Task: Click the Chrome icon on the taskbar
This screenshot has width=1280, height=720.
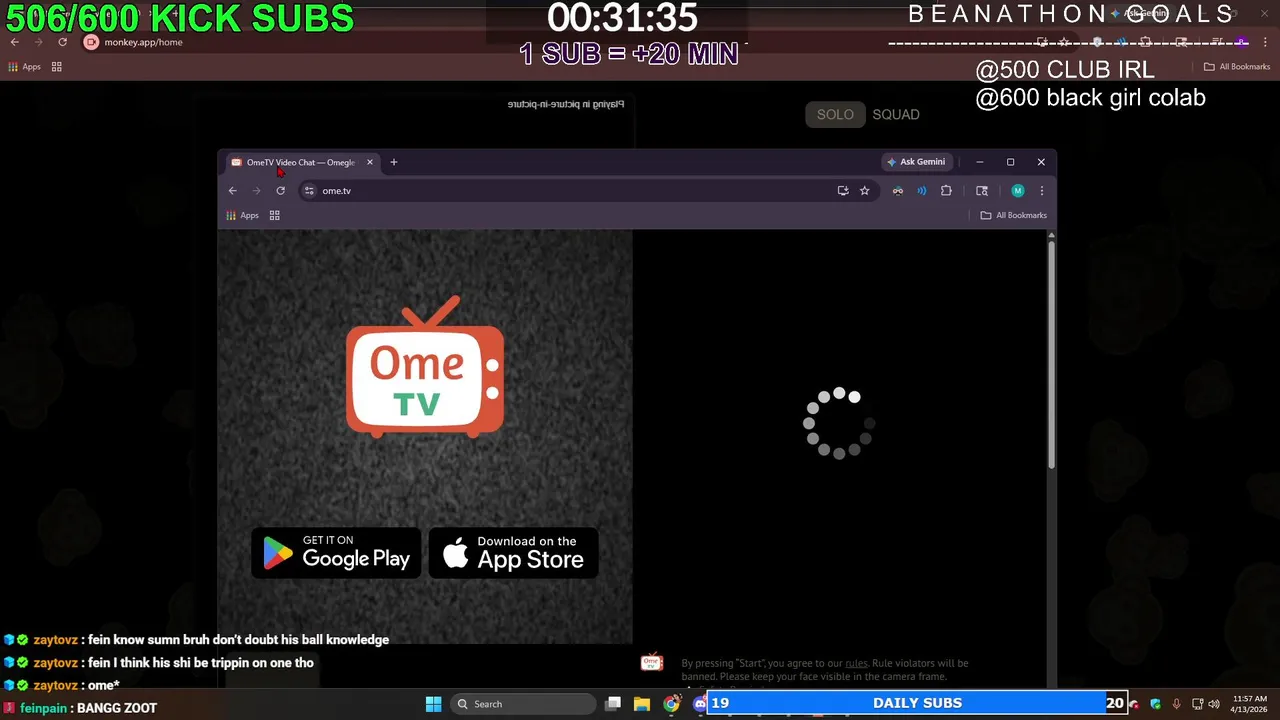Action: [x=671, y=704]
